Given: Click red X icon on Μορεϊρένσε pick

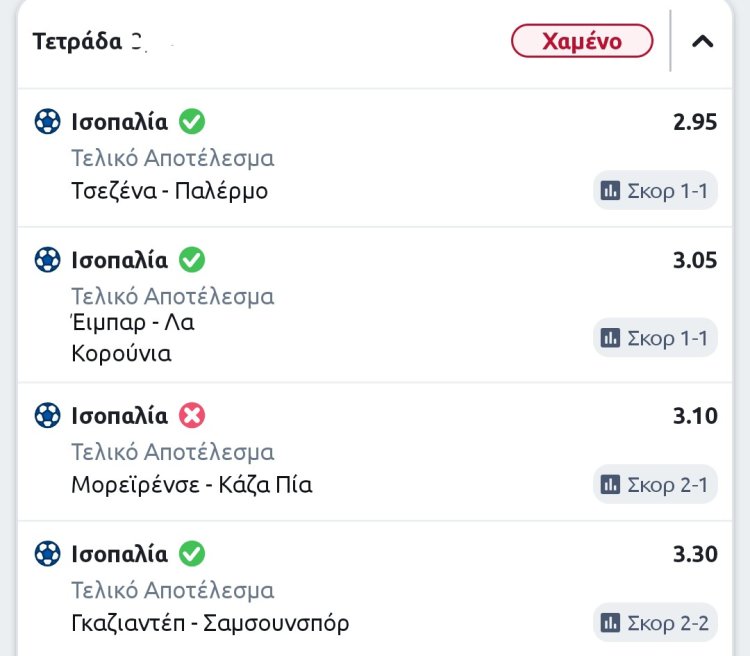Looking at the screenshot, I should (191, 415).
